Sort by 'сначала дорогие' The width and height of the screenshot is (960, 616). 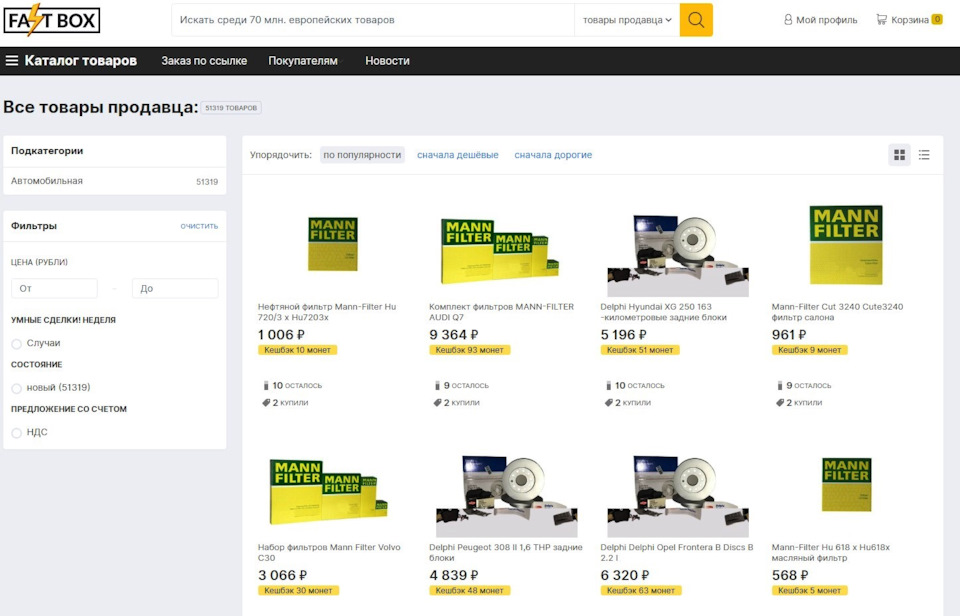tap(553, 155)
